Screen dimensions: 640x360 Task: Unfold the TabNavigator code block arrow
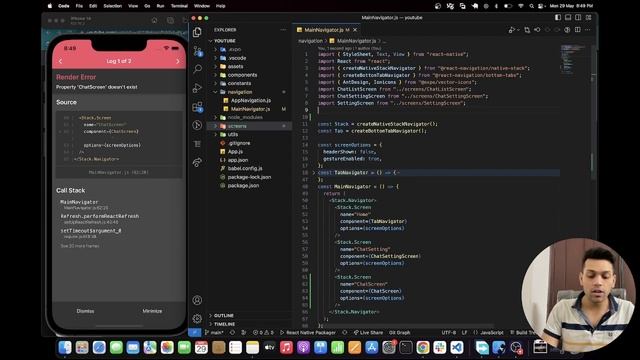[x=313, y=173]
